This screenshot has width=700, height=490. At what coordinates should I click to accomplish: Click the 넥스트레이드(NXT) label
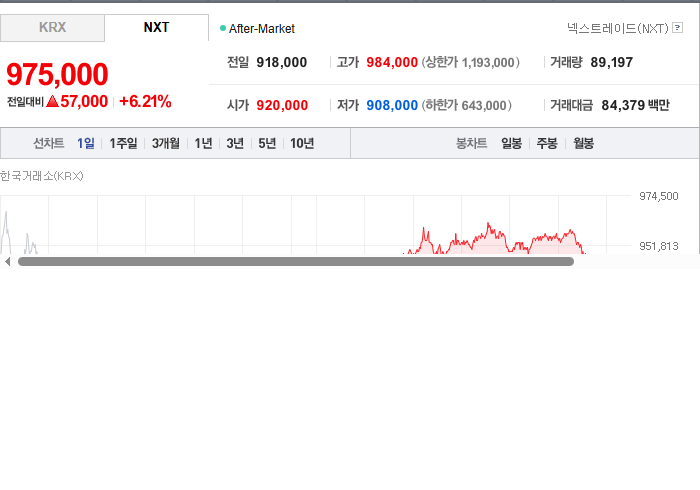click(618, 28)
